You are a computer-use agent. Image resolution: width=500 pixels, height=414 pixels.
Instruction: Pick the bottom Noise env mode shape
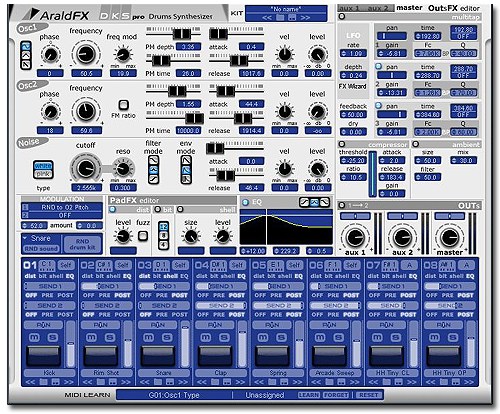tap(186, 179)
